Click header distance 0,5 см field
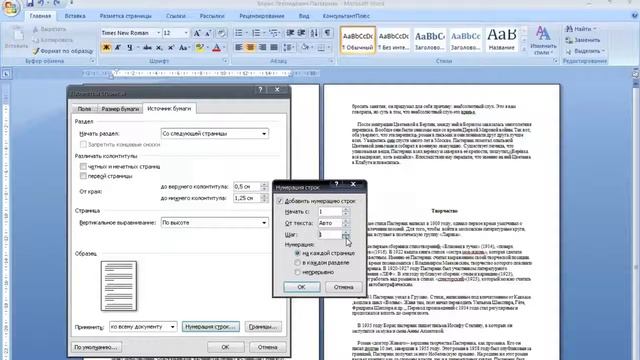Viewport: 640px width, 360px height. tap(247, 187)
